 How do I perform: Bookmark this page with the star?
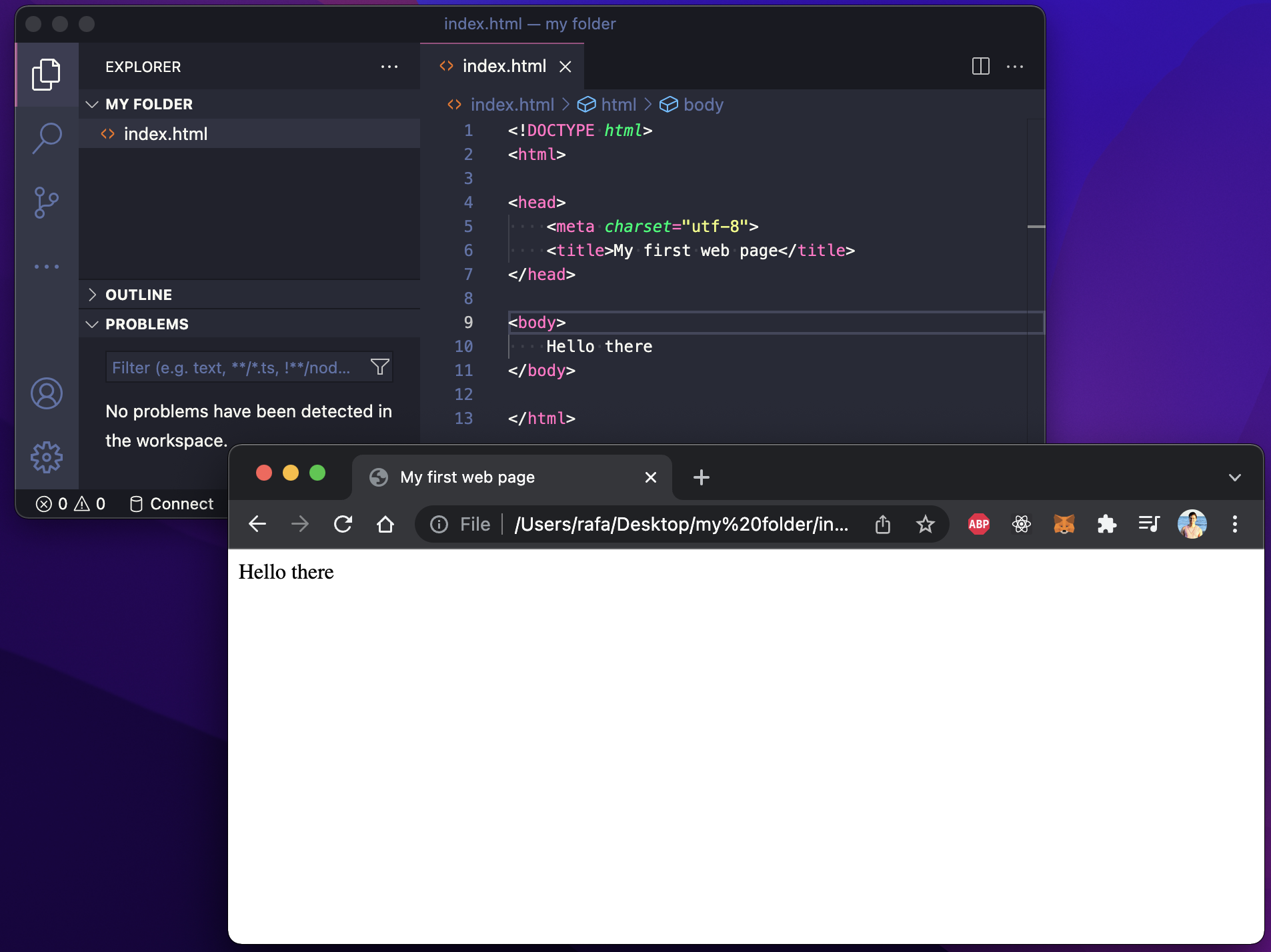coord(926,525)
